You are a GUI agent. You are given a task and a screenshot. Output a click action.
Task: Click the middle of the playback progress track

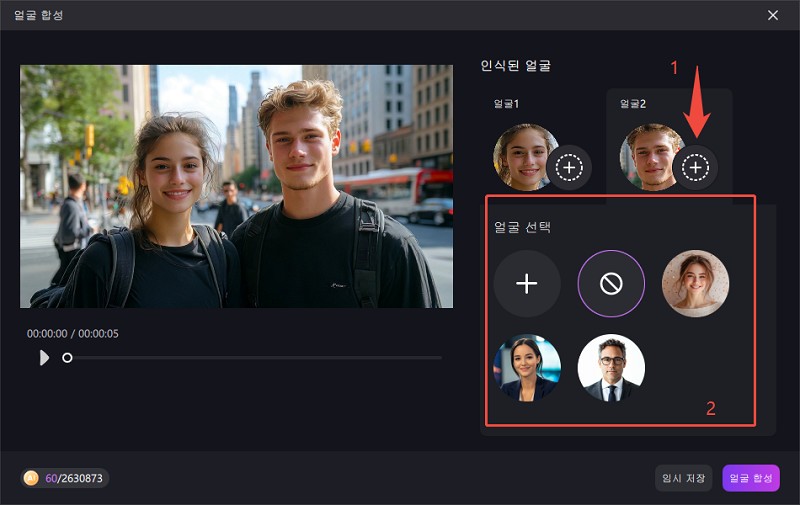255,357
